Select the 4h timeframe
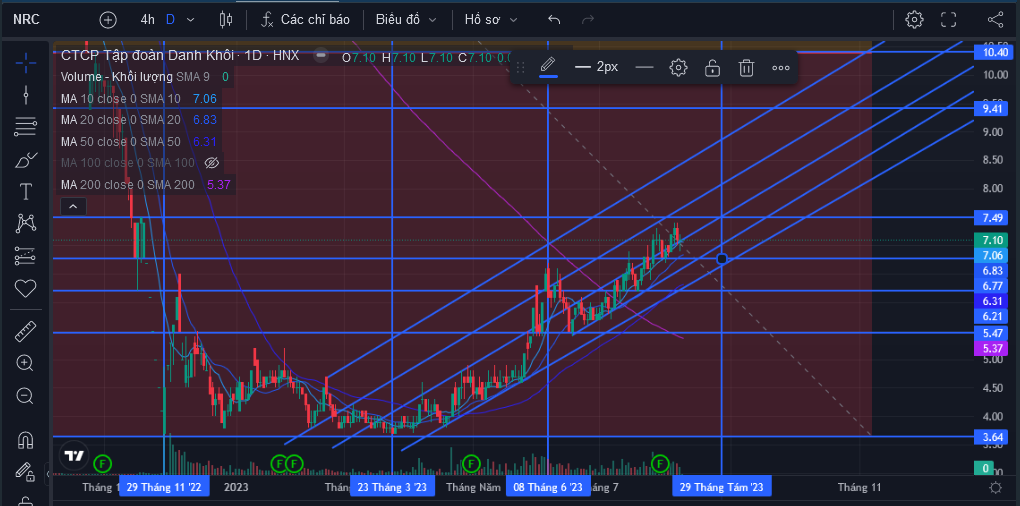This screenshot has width=1020, height=506. click(148, 20)
